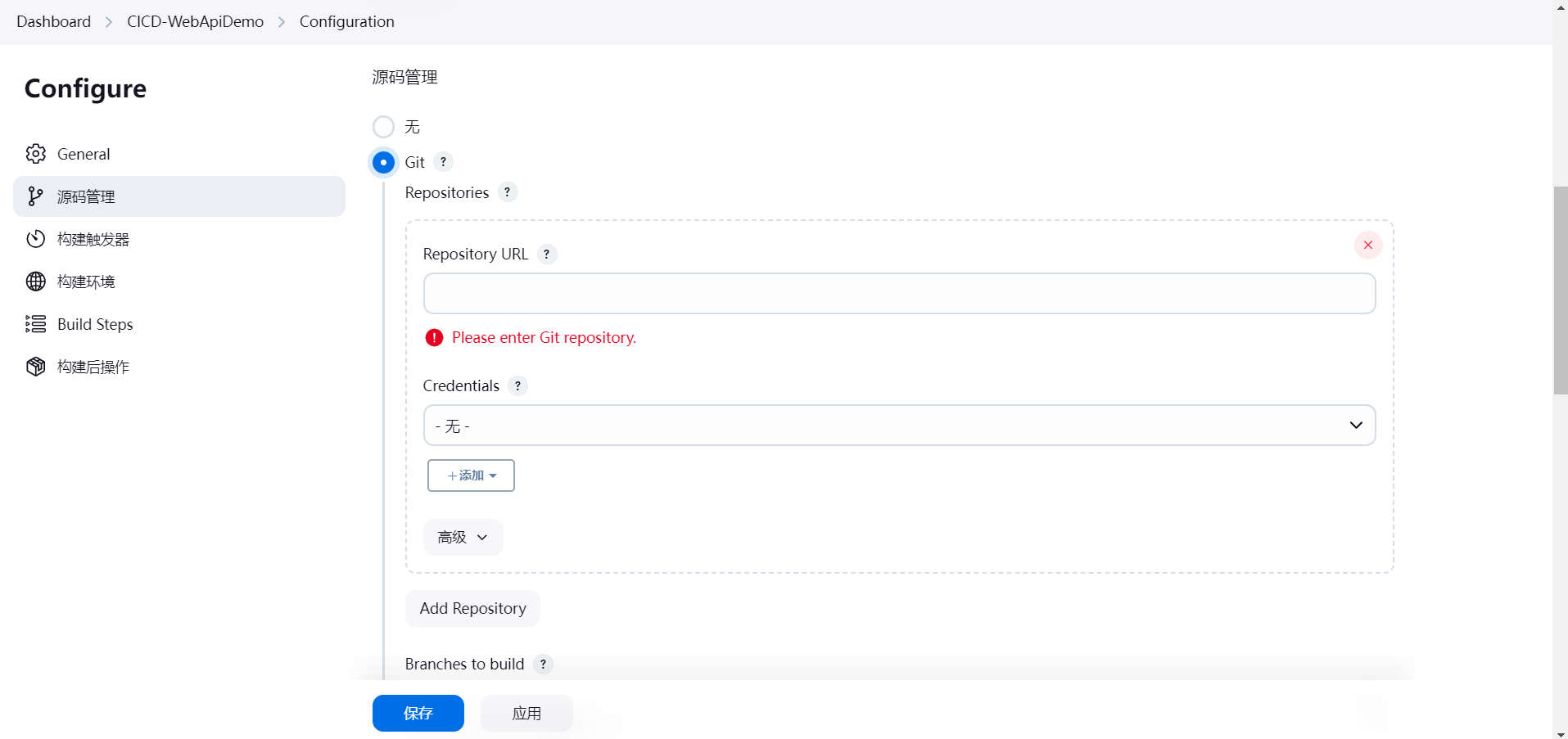The width and height of the screenshot is (1568, 739).
Task: Select the Git radio button
Action: (x=383, y=162)
